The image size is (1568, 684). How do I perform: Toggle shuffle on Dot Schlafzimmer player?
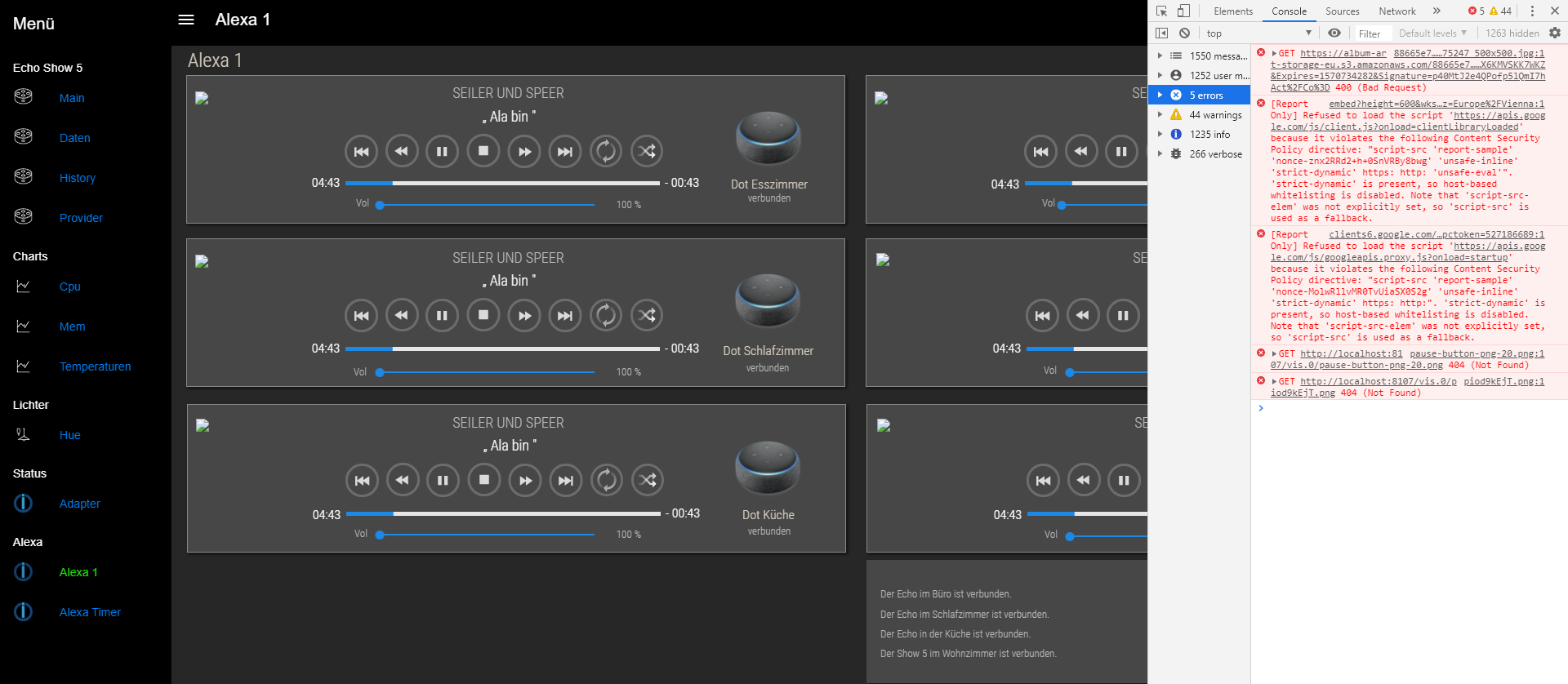click(647, 315)
